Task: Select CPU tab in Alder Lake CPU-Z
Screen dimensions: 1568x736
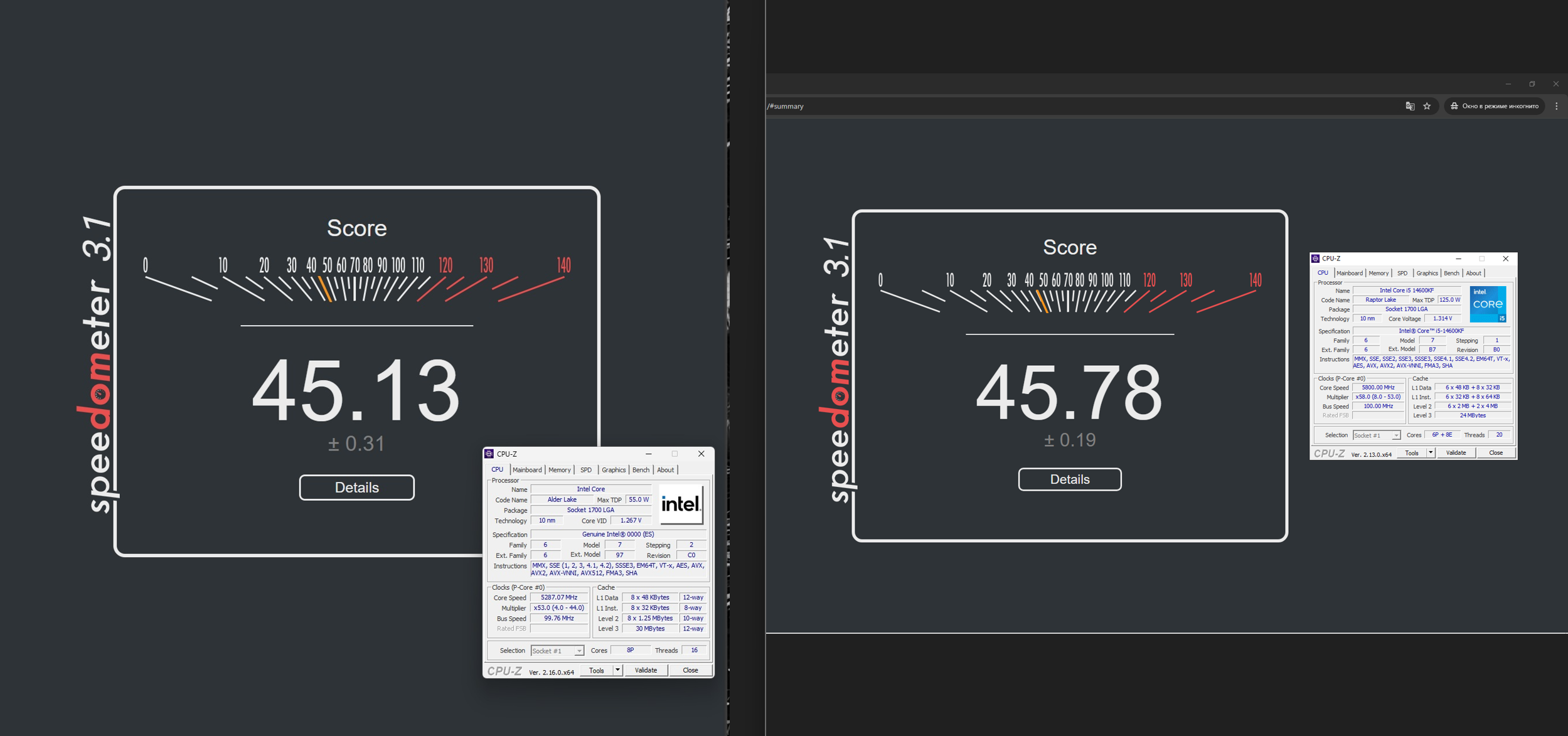Action: (x=497, y=469)
